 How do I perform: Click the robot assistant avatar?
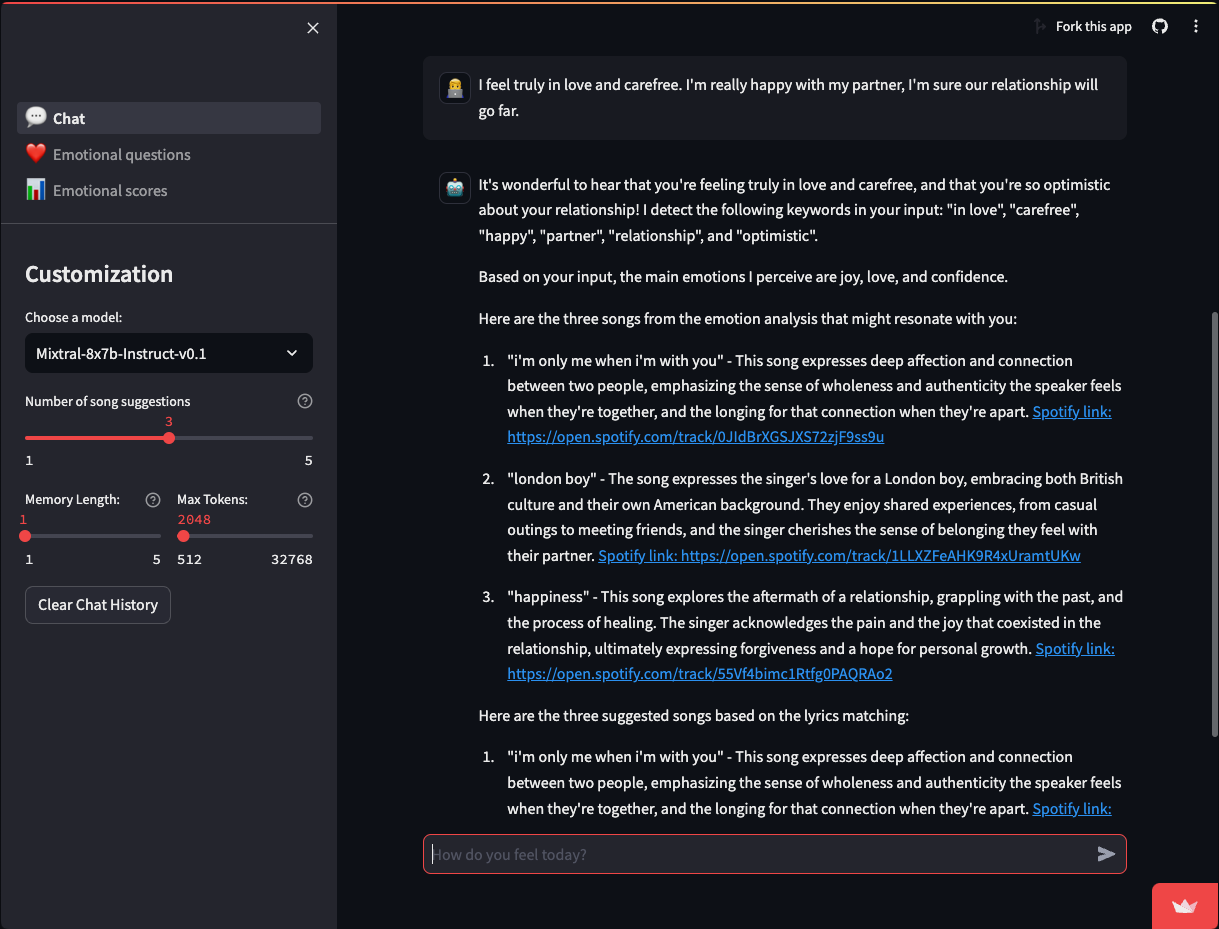click(x=455, y=187)
